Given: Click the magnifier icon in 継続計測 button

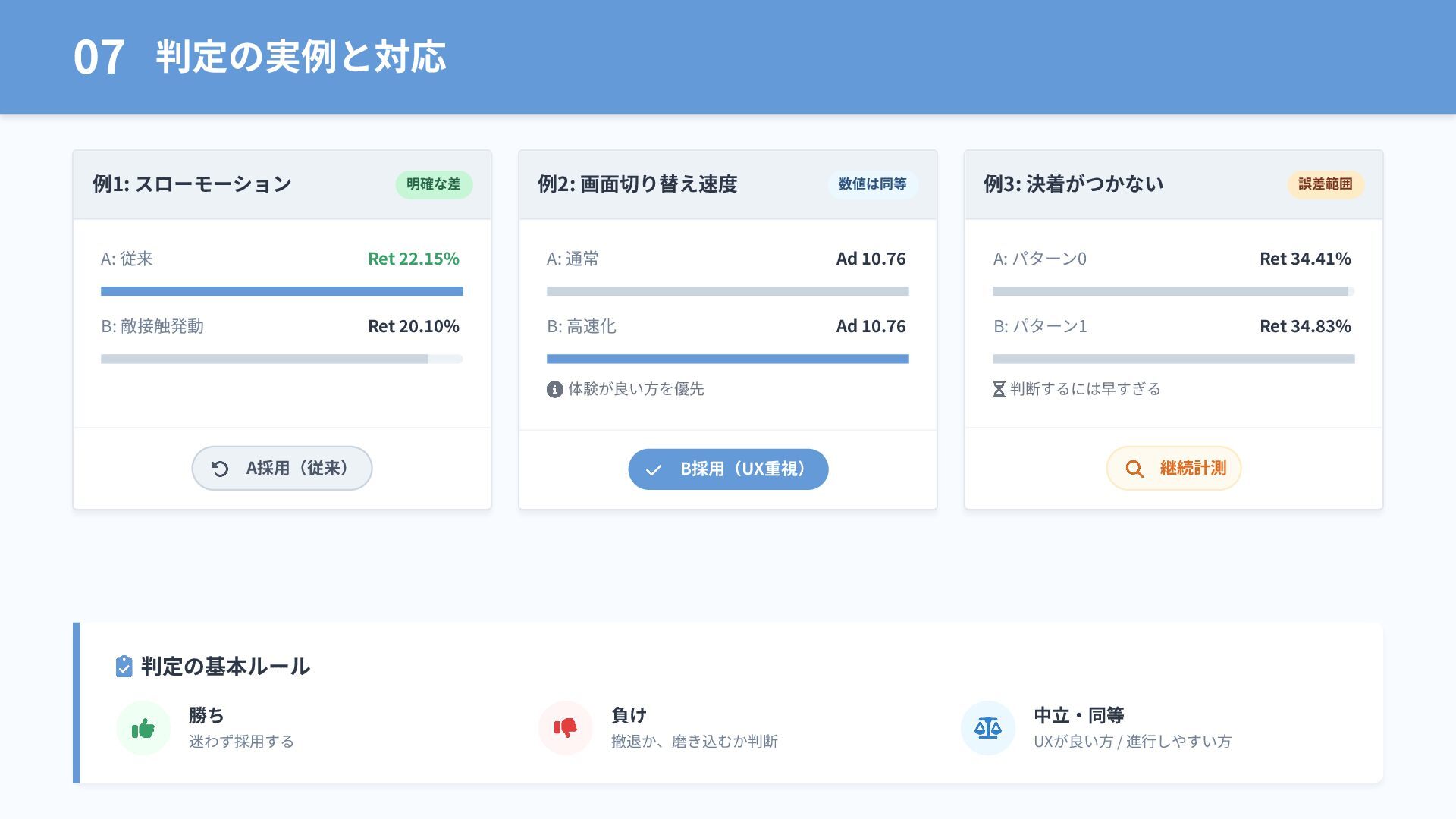Looking at the screenshot, I should click(1134, 469).
